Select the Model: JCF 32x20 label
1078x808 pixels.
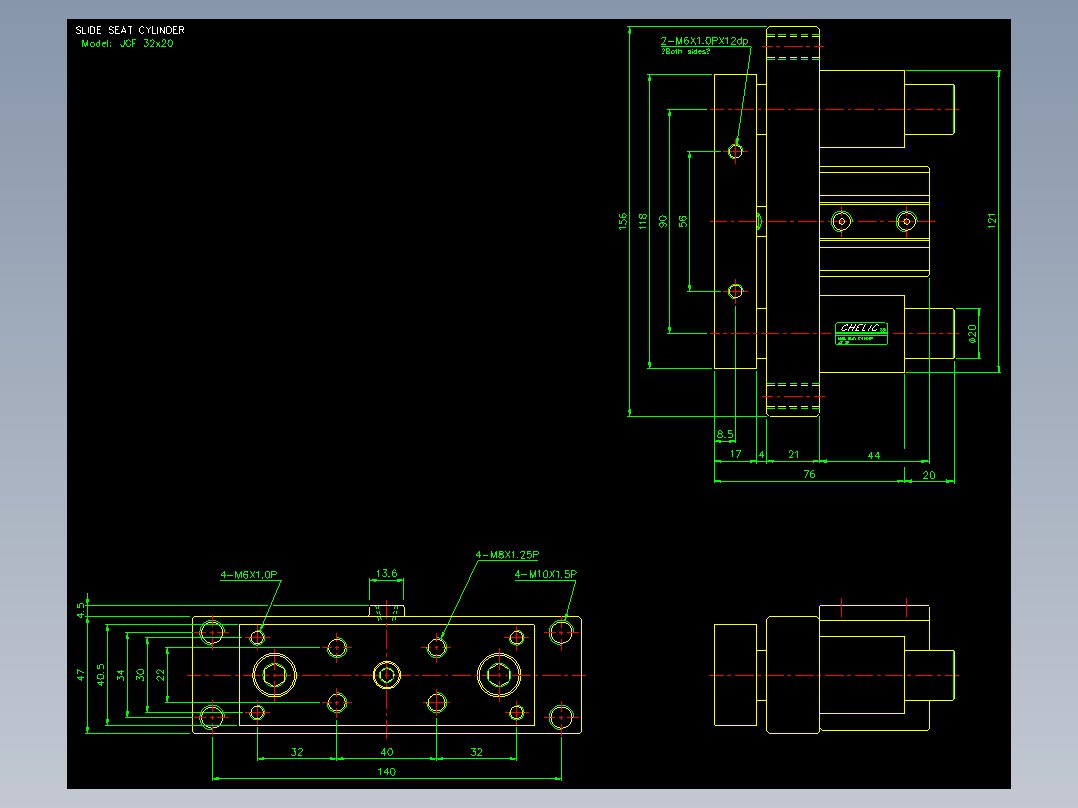[127, 43]
